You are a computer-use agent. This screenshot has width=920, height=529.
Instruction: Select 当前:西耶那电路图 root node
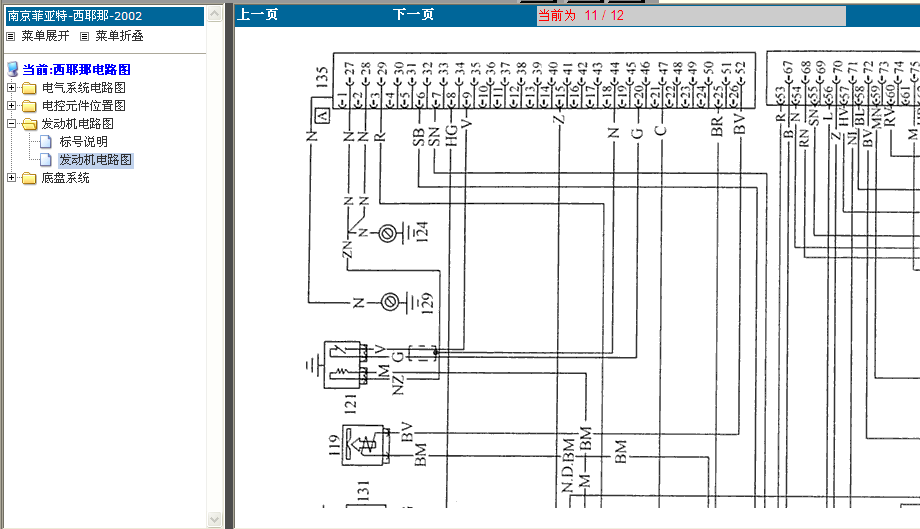point(76,70)
